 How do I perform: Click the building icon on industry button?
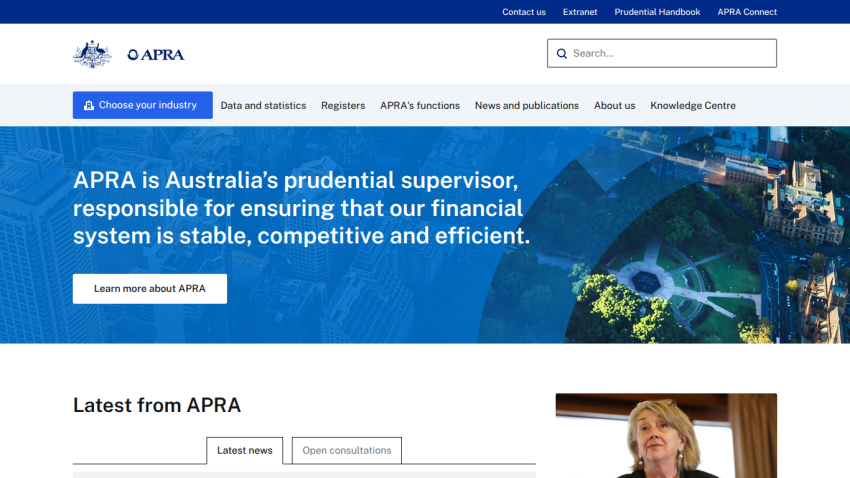pyautogui.click(x=89, y=105)
